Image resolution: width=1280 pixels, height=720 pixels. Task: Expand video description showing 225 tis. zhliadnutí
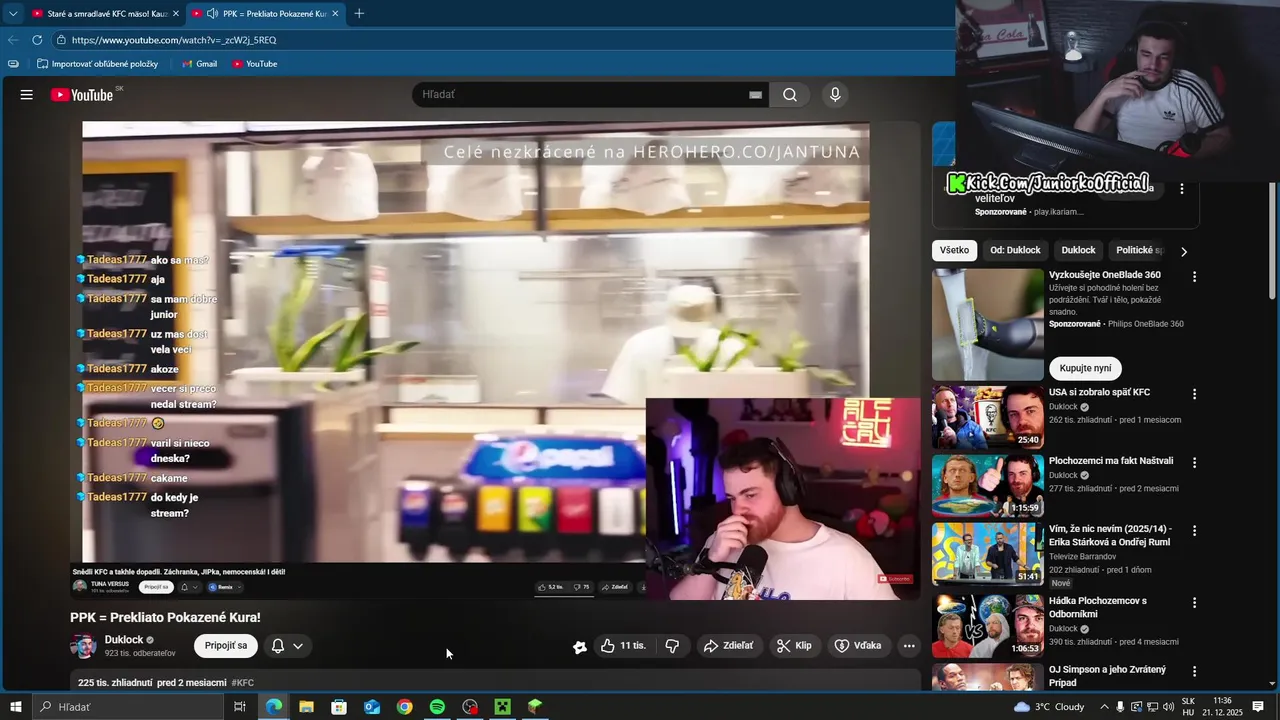pyautogui.click(x=495, y=682)
